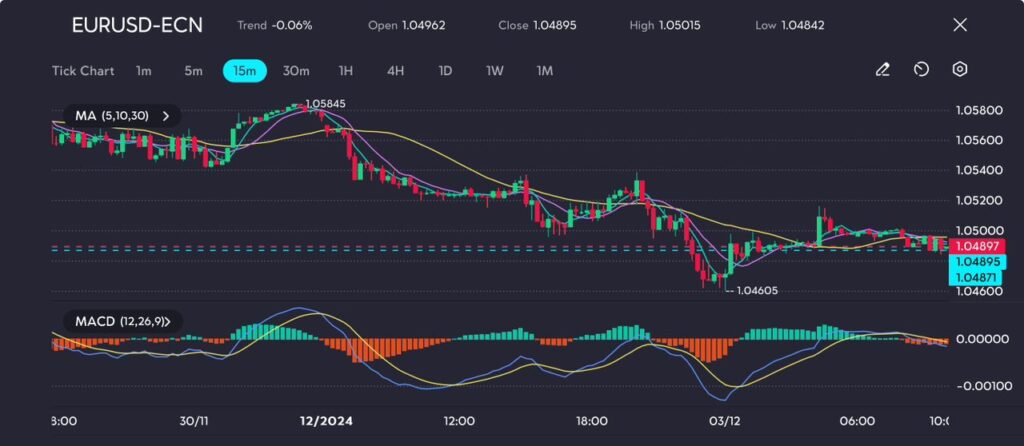The width and height of the screenshot is (1024, 446).
Task: Select the 1W weekly timeframe
Action: coord(495,71)
